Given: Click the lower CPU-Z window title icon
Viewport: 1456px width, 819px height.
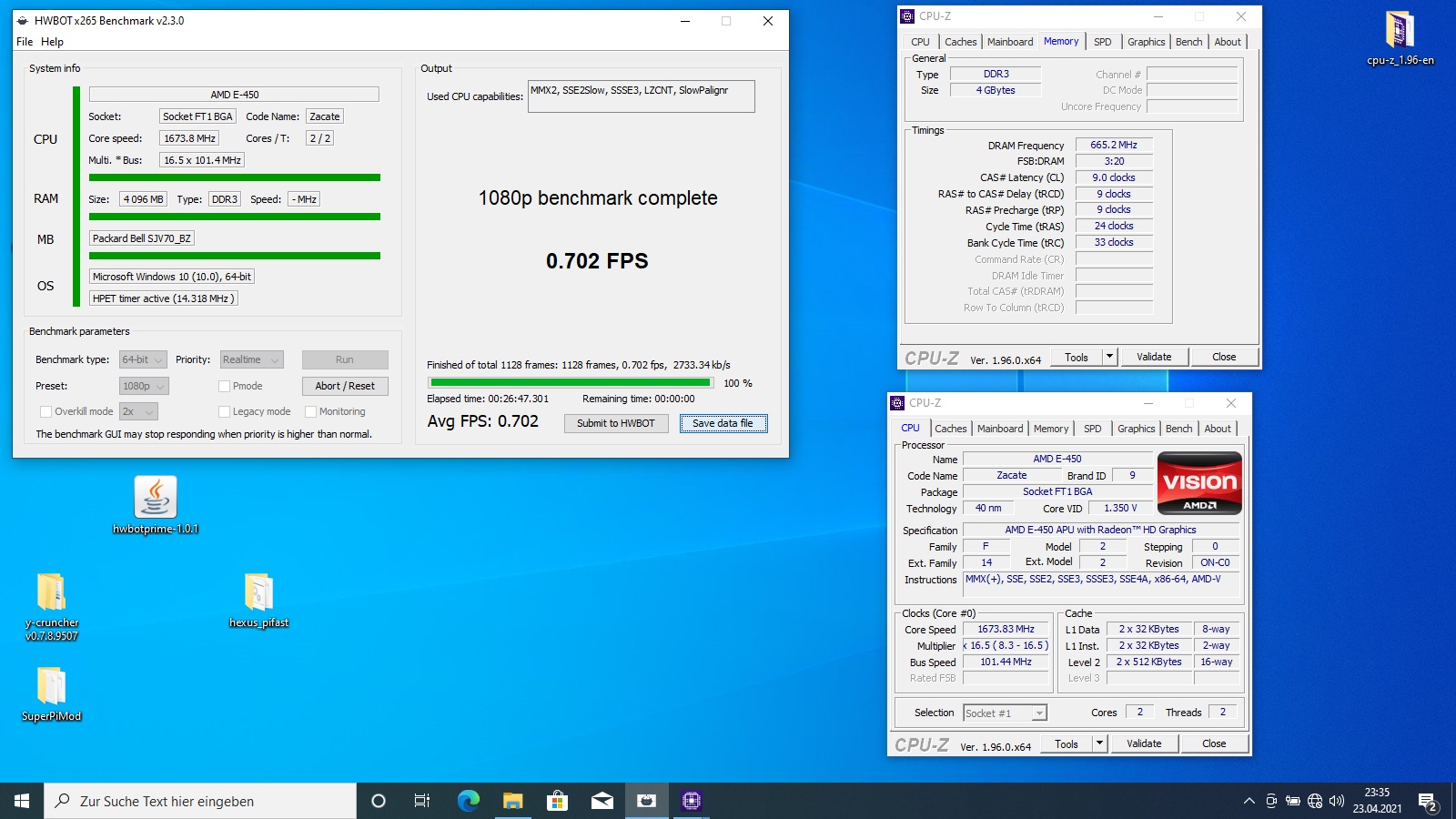Looking at the screenshot, I should [x=897, y=402].
